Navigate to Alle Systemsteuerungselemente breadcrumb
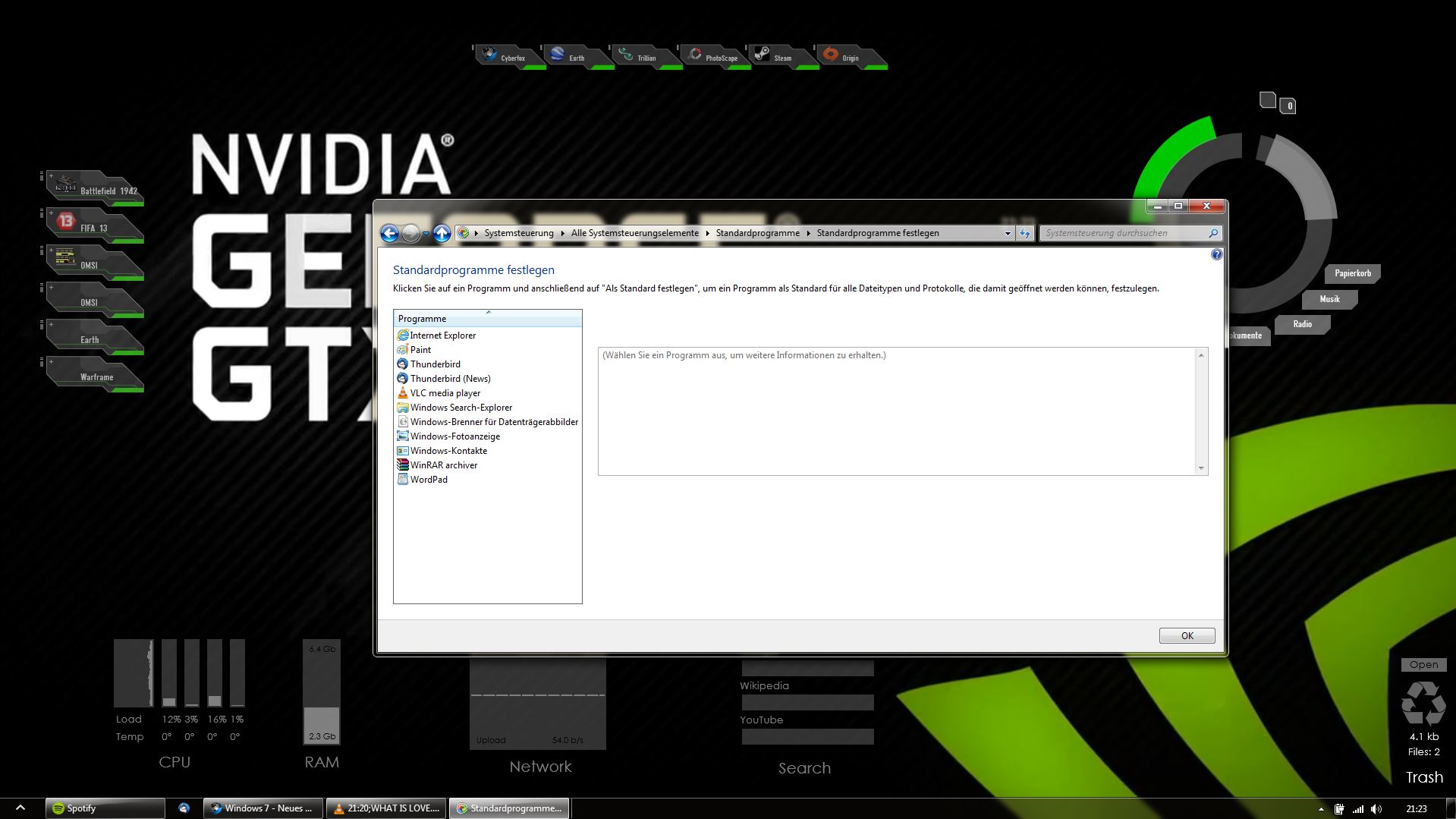 click(x=635, y=233)
